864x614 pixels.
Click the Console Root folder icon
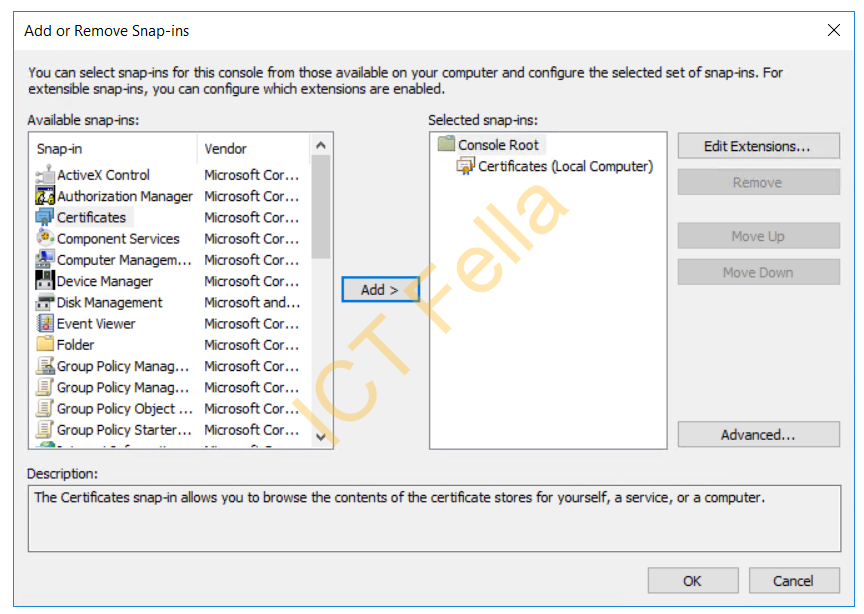tap(446, 144)
